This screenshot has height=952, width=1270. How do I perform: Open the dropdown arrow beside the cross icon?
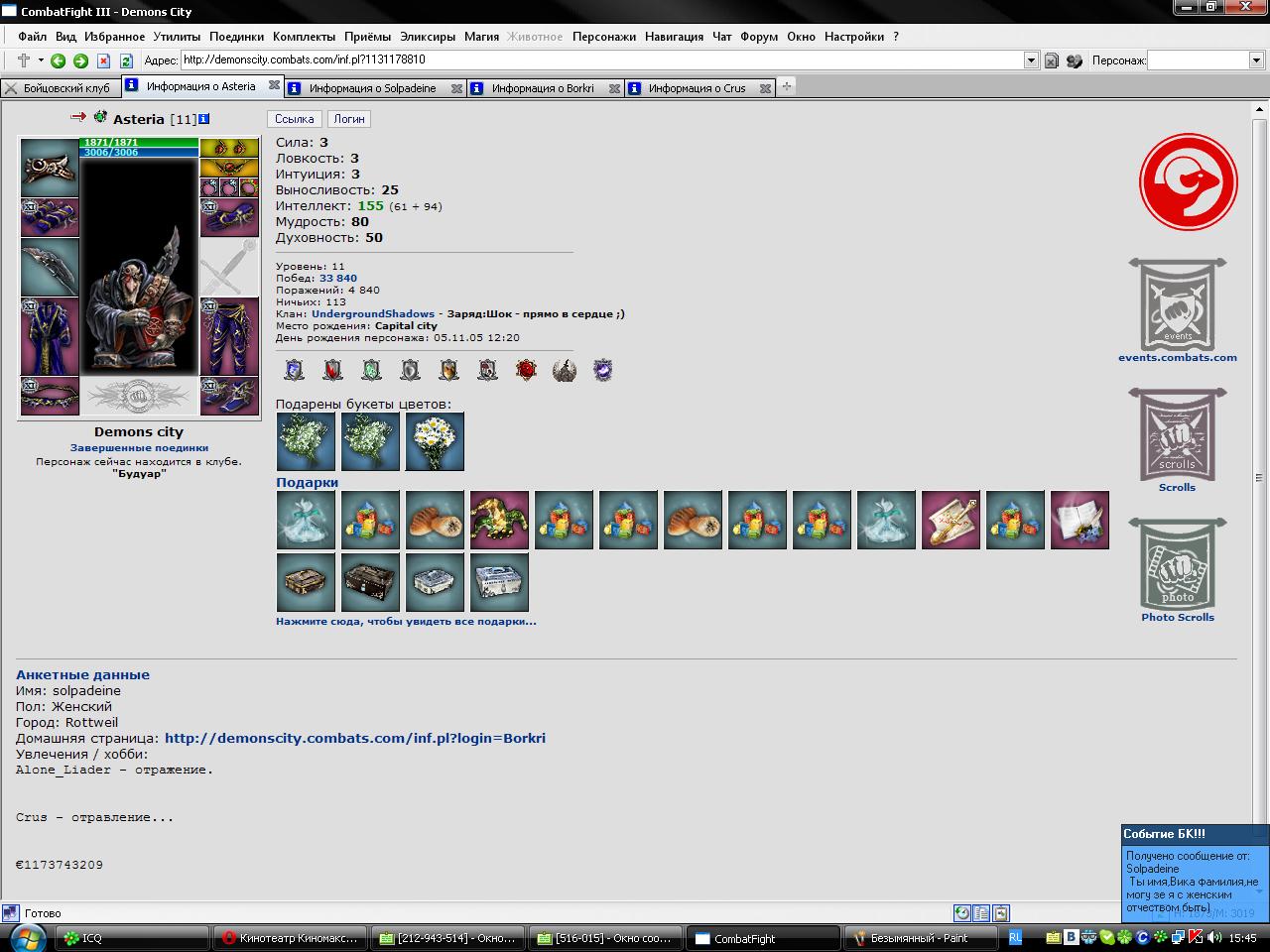click(41, 60)
